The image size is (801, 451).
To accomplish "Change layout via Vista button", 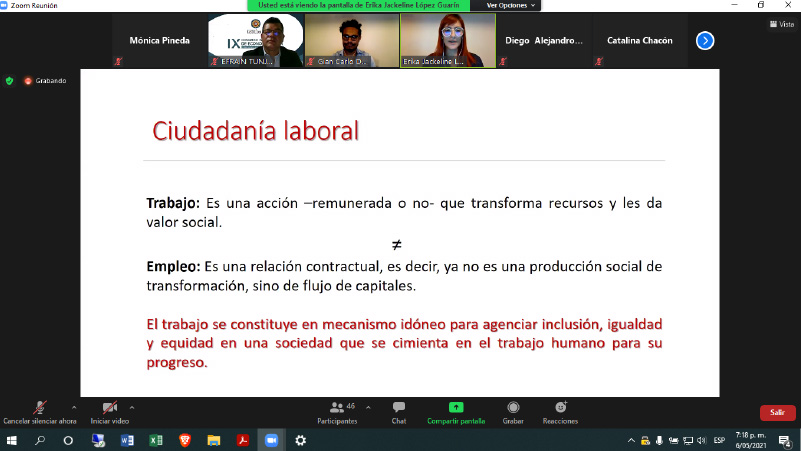I will click(782, 24).
